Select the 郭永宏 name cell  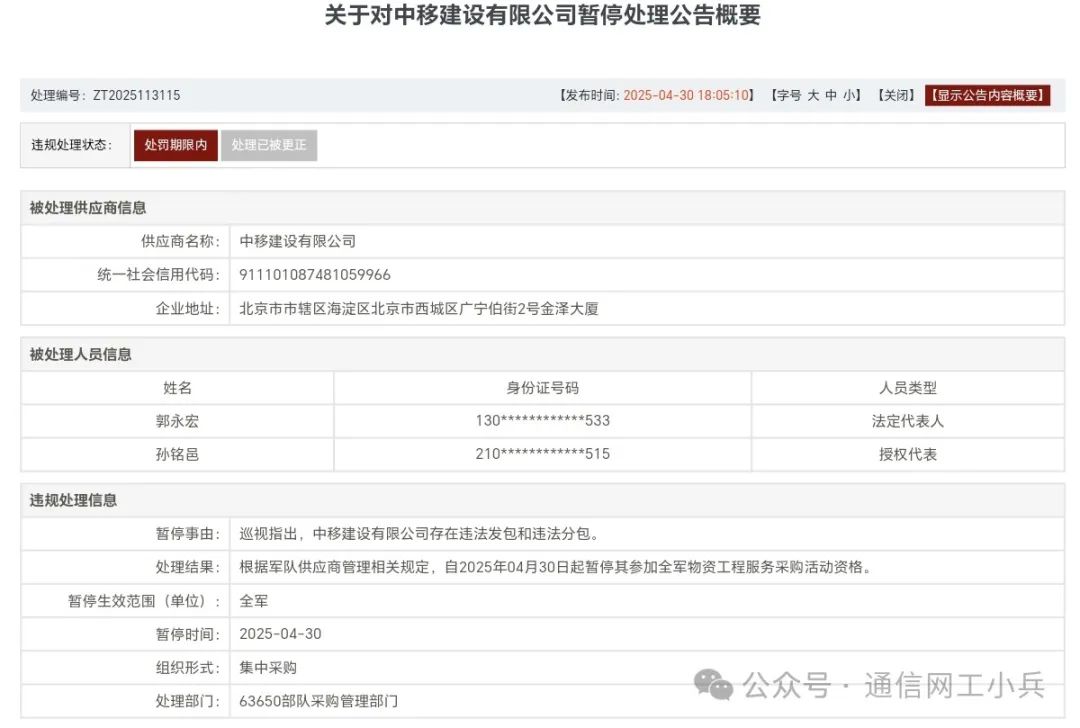(177, 421)
